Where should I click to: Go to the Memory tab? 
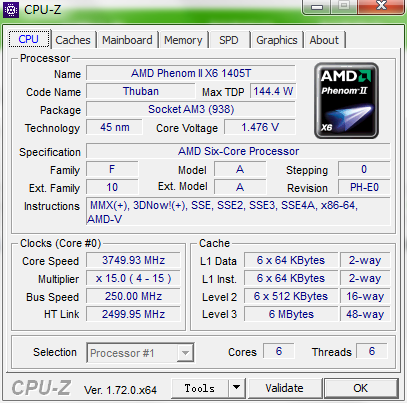click(x=183, y=40)
